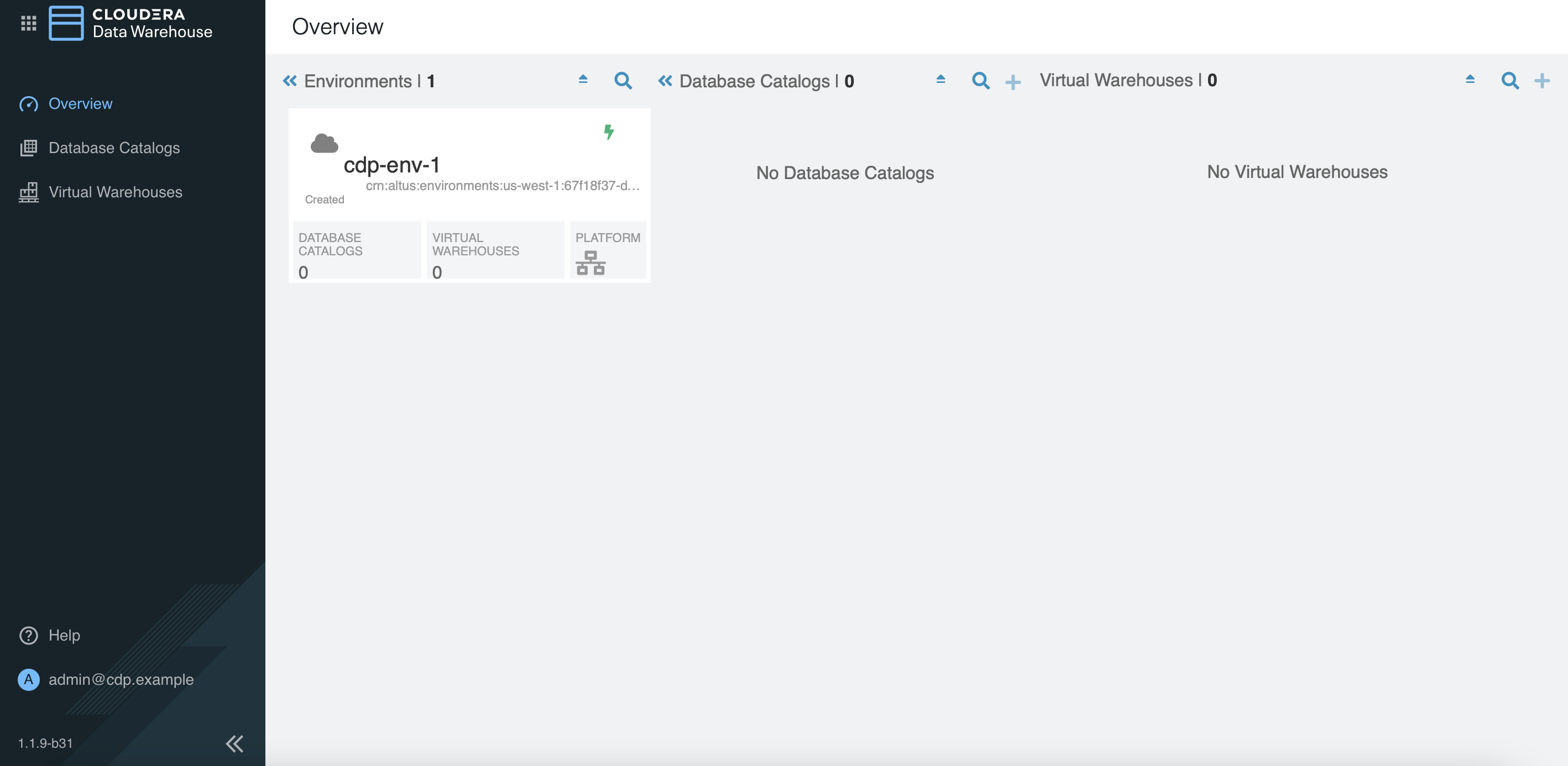Open the app switcher grid icon
Image resolution: width=1568 pixels, height=766 pixels.
pyautogui.click(x=29, y=23)
